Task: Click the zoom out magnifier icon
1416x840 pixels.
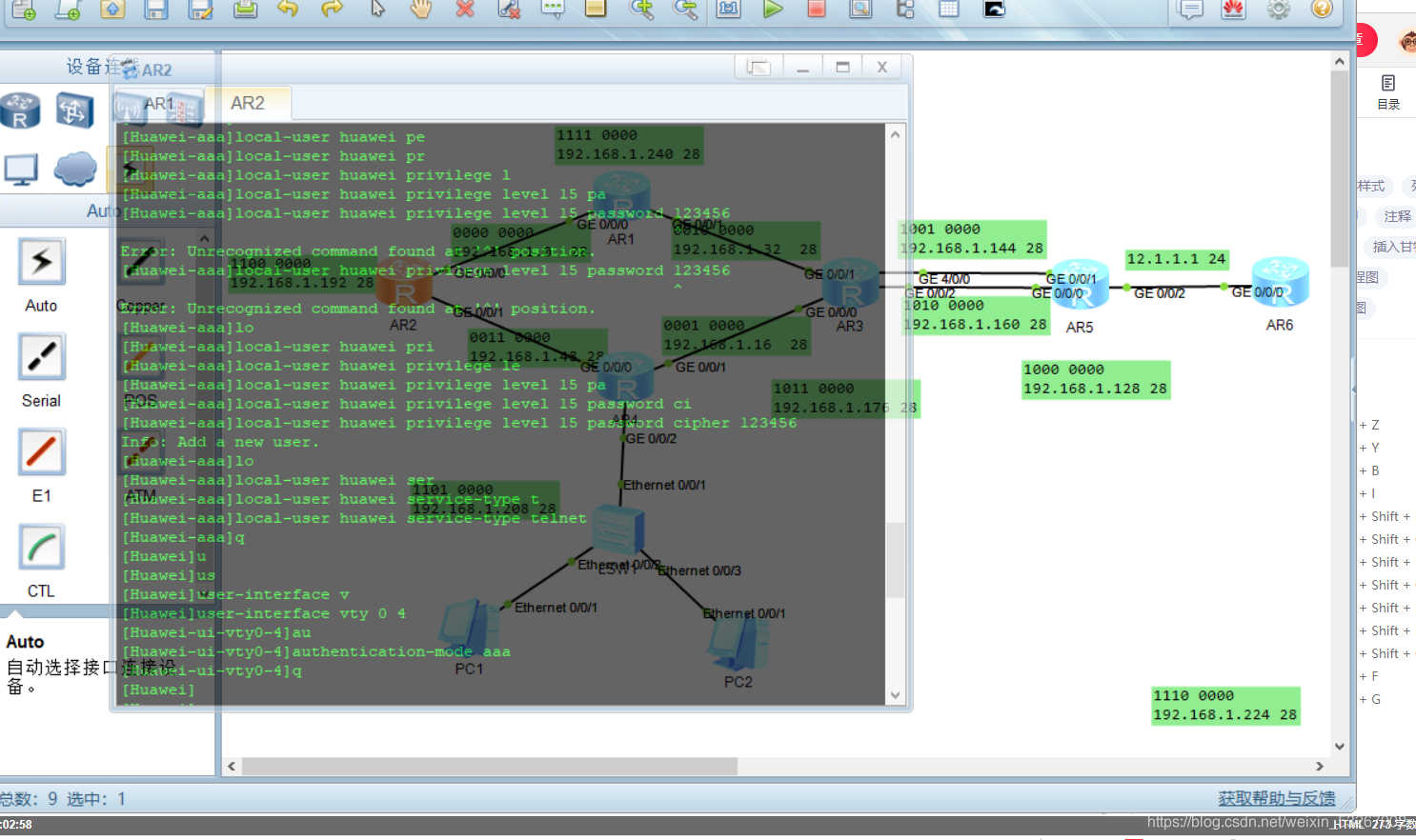Action: point(685,10)
